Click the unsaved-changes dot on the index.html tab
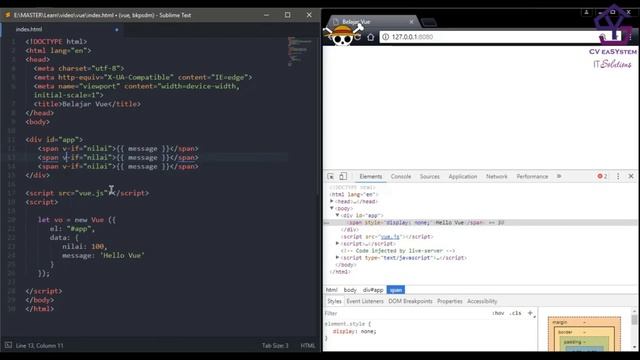The image size is (640, 360). (117, 29)
